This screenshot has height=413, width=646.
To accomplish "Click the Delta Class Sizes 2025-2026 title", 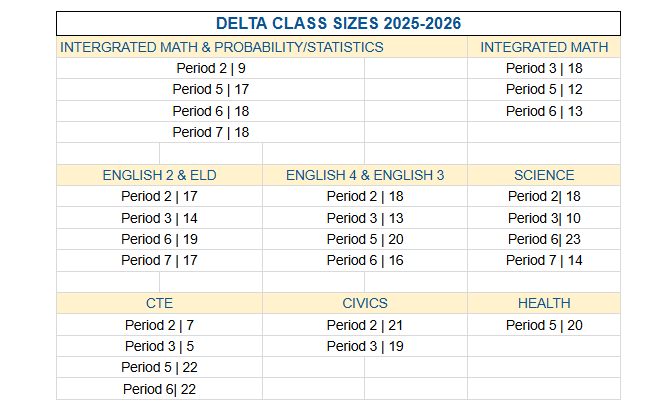I will [338, 23].
